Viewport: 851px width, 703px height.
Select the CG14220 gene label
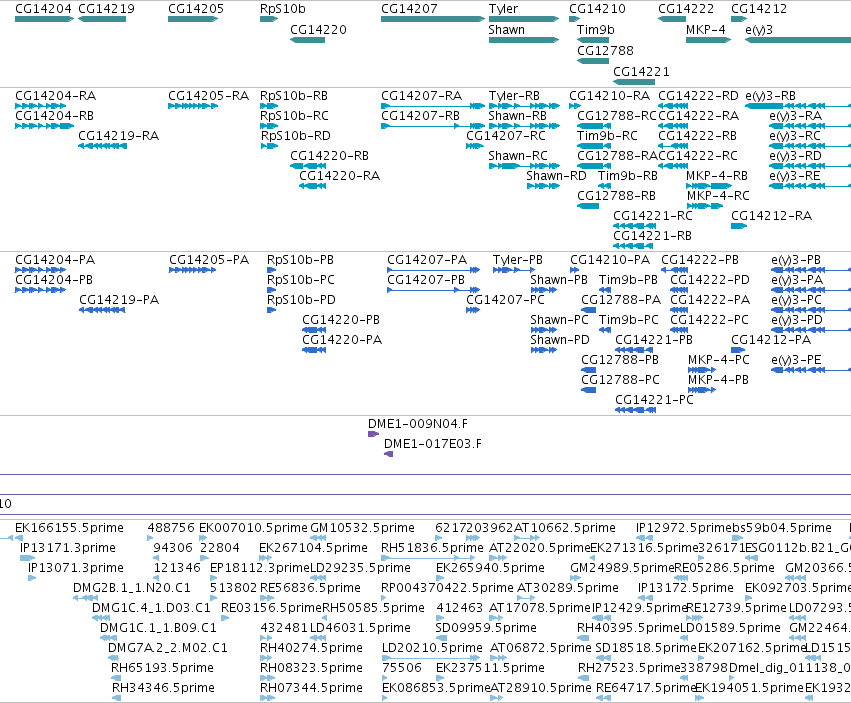click(318, 29)
